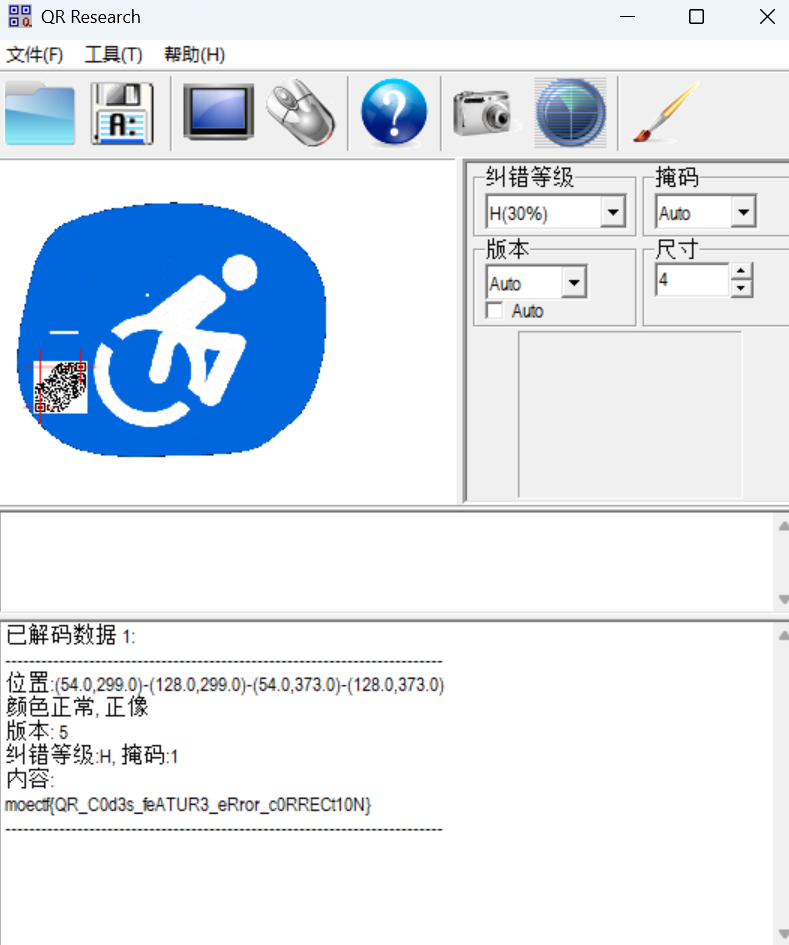Open the 帮助(H) menu
Screen dimensions: 789x945
coord(194,55)
